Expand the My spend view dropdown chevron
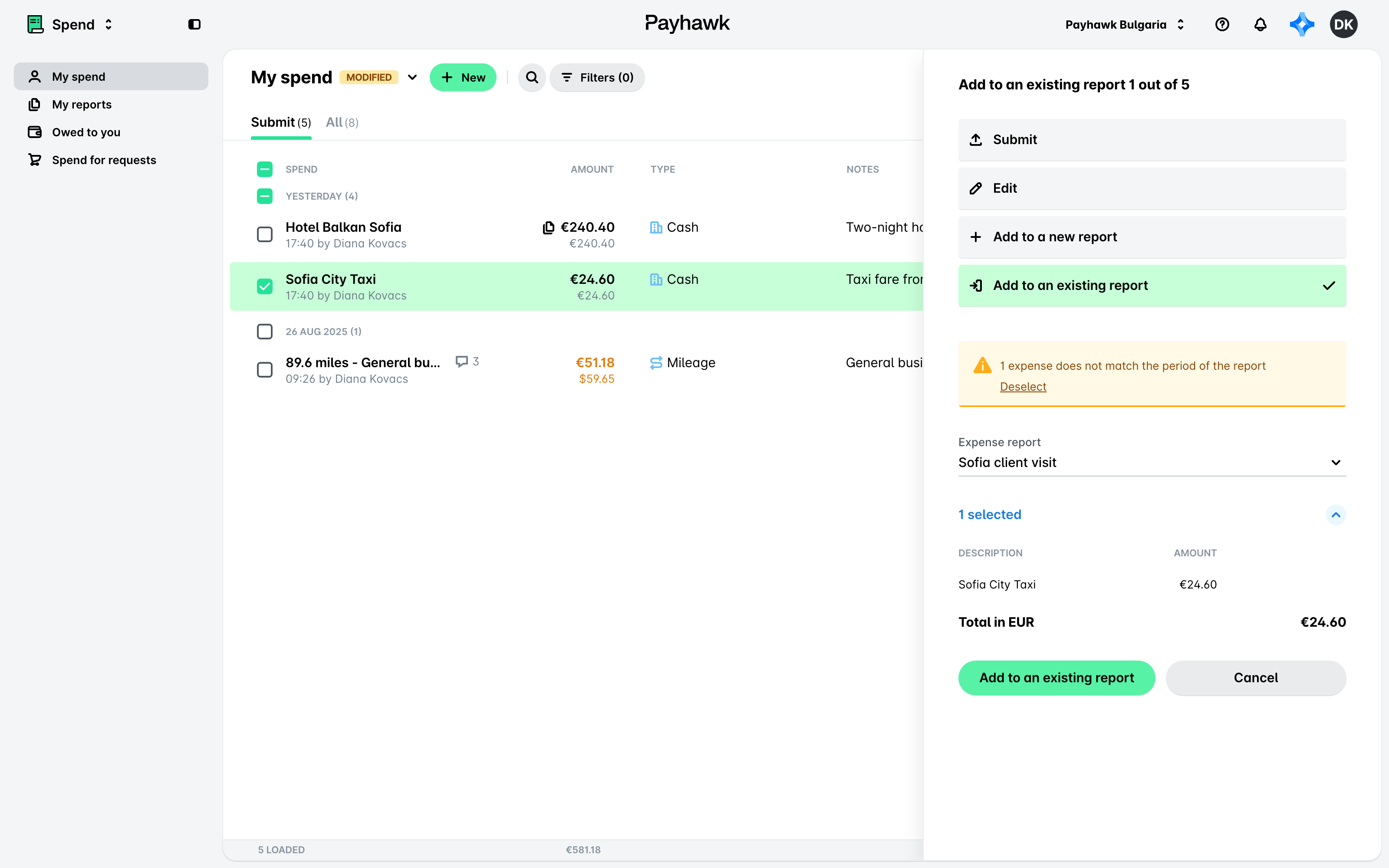The height and width of the screenshot is (868, 1389). point(412,77)
